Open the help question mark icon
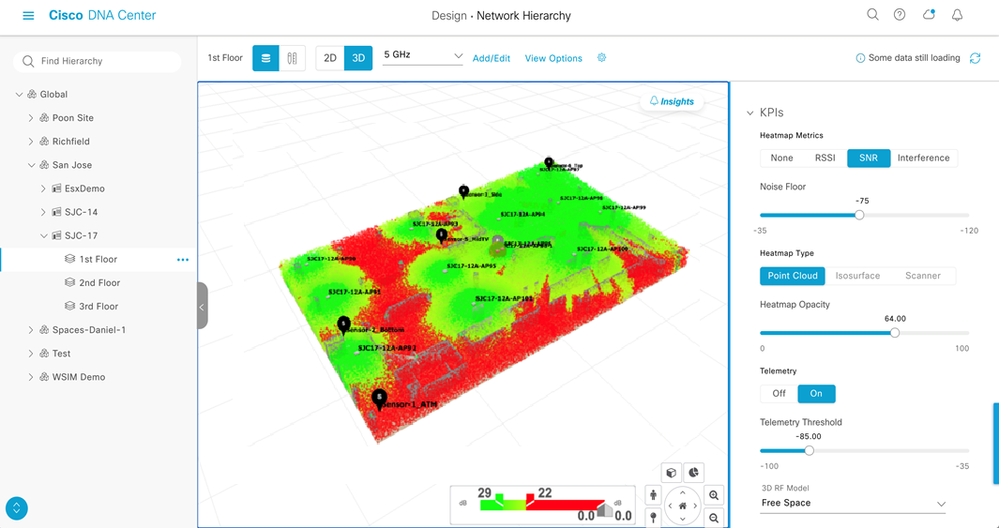The height and width of the screenshot is (528, 999). click(x=900, y=15)
